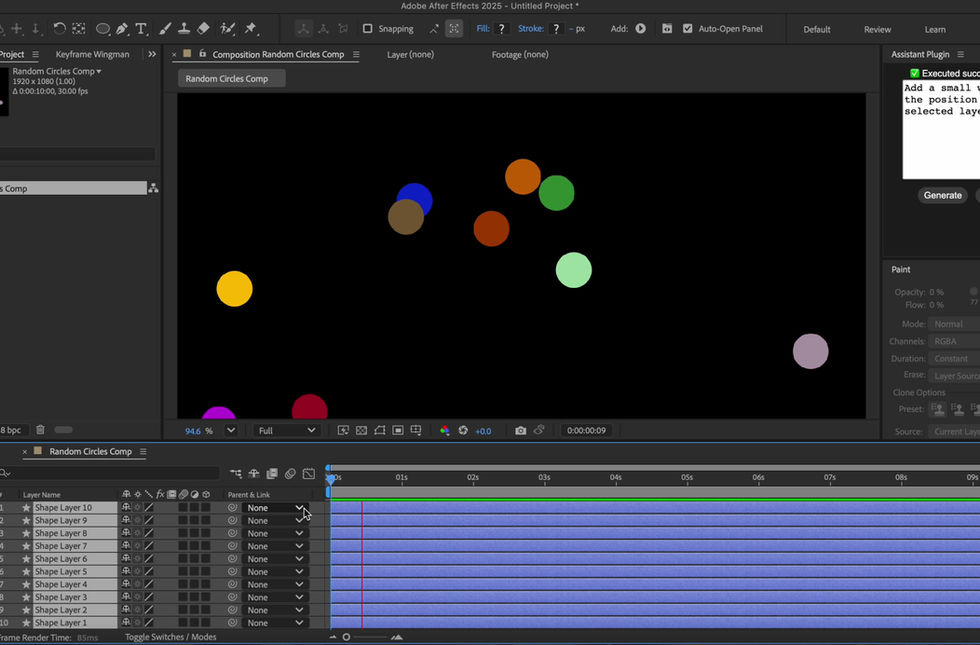Take a snapshot with camera icon
This screenshot has height=645, width=980.
520,431
